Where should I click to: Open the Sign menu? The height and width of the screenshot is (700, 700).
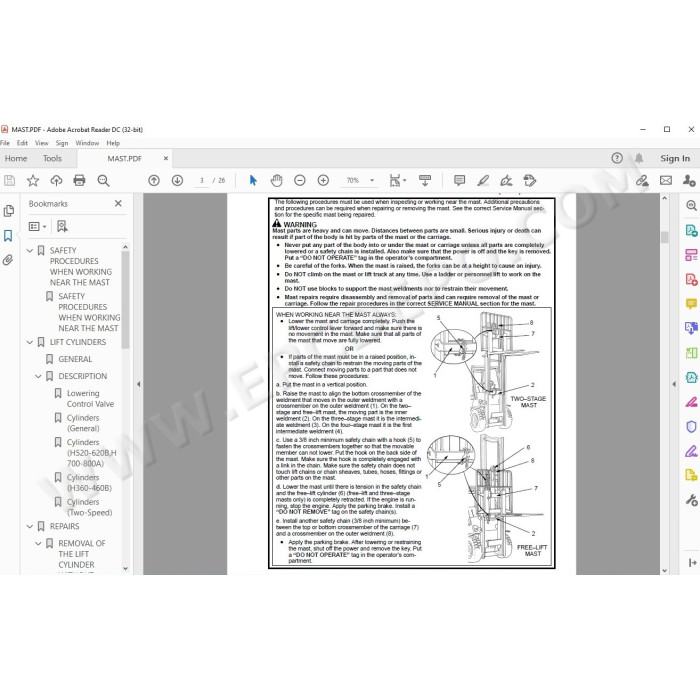click(62, 143)
